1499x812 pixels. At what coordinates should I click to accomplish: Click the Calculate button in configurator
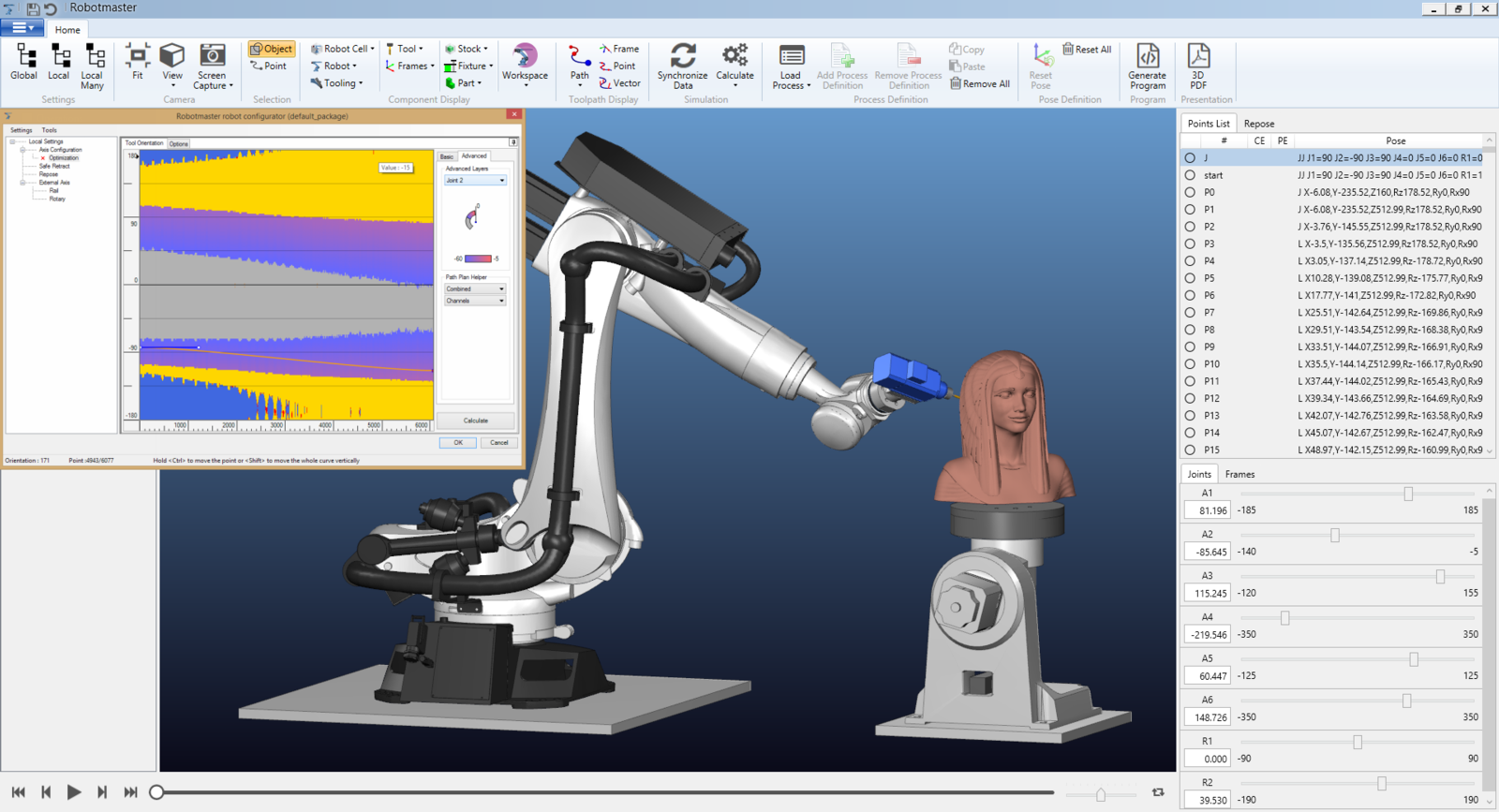[476, 421]
